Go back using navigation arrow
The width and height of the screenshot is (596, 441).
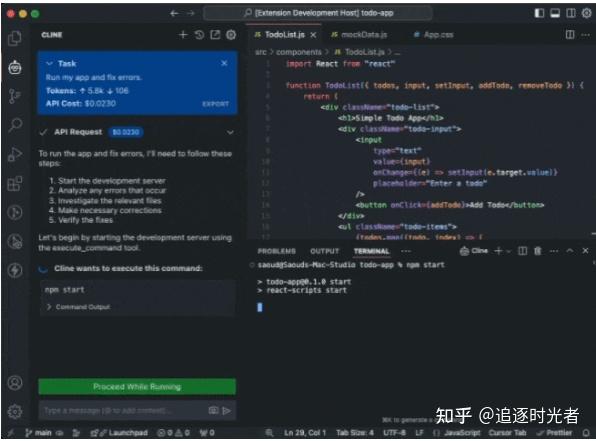point(174,13)
